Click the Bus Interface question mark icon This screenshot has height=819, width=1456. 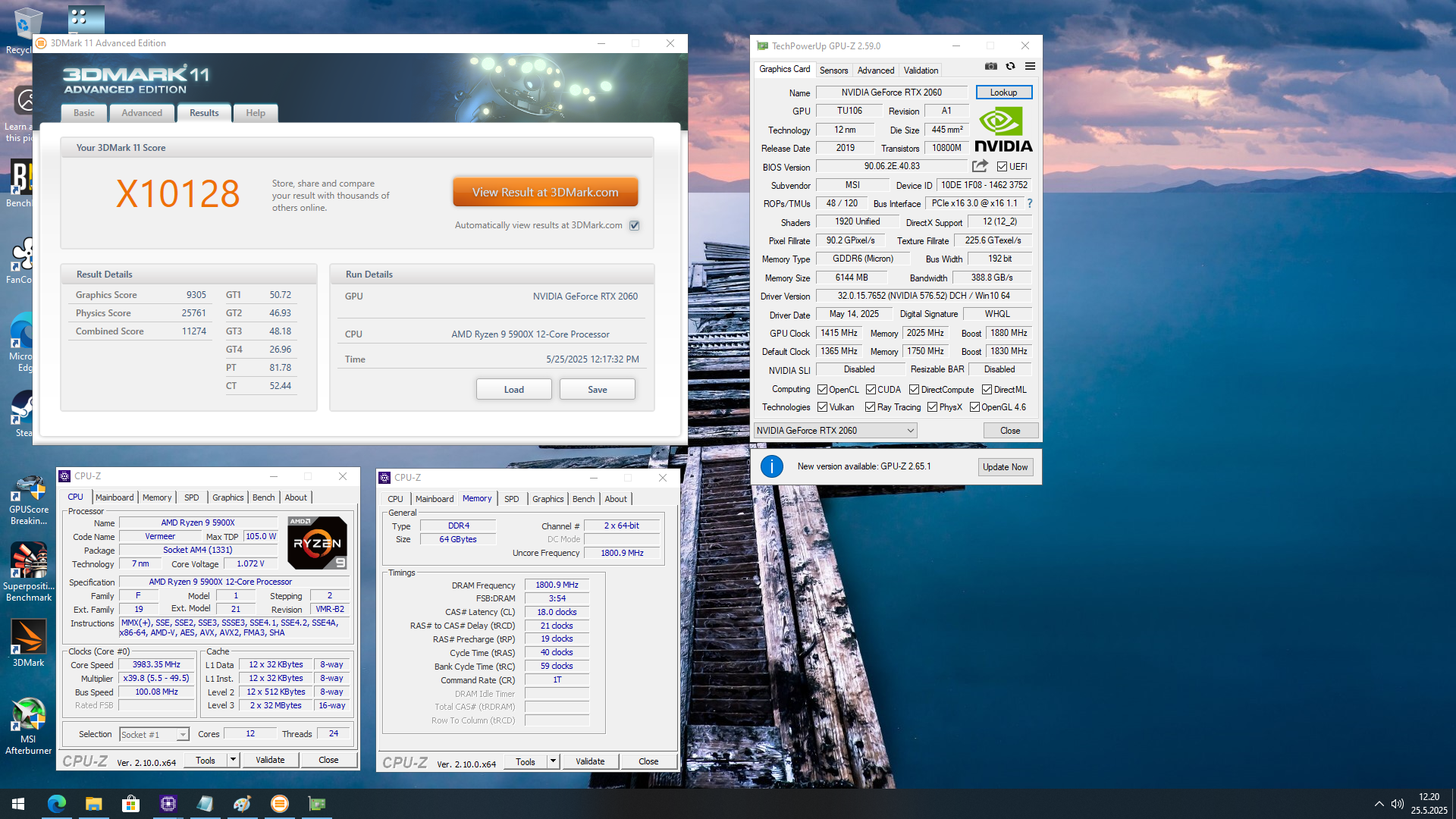pos(1029,203)
